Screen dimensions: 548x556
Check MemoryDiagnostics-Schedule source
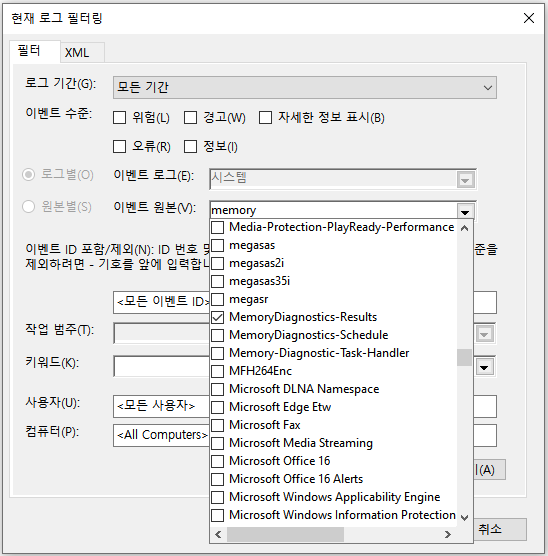point(217,335)
